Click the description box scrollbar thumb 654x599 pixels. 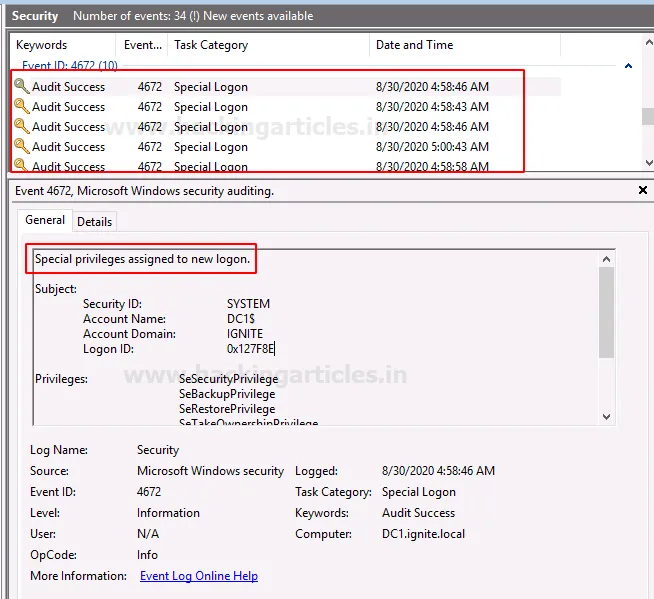[606, 312]
